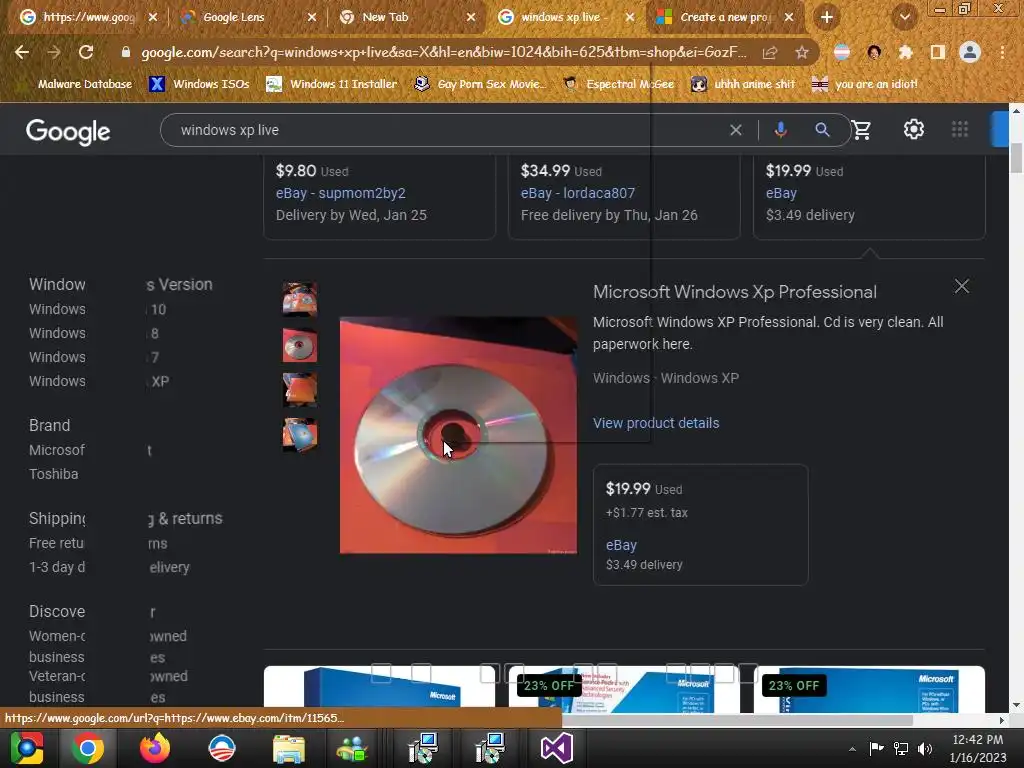The width and height of the screenshot is (1024, 768).
Task: Clear the search box with the X icon
Action: pos(735,130)
